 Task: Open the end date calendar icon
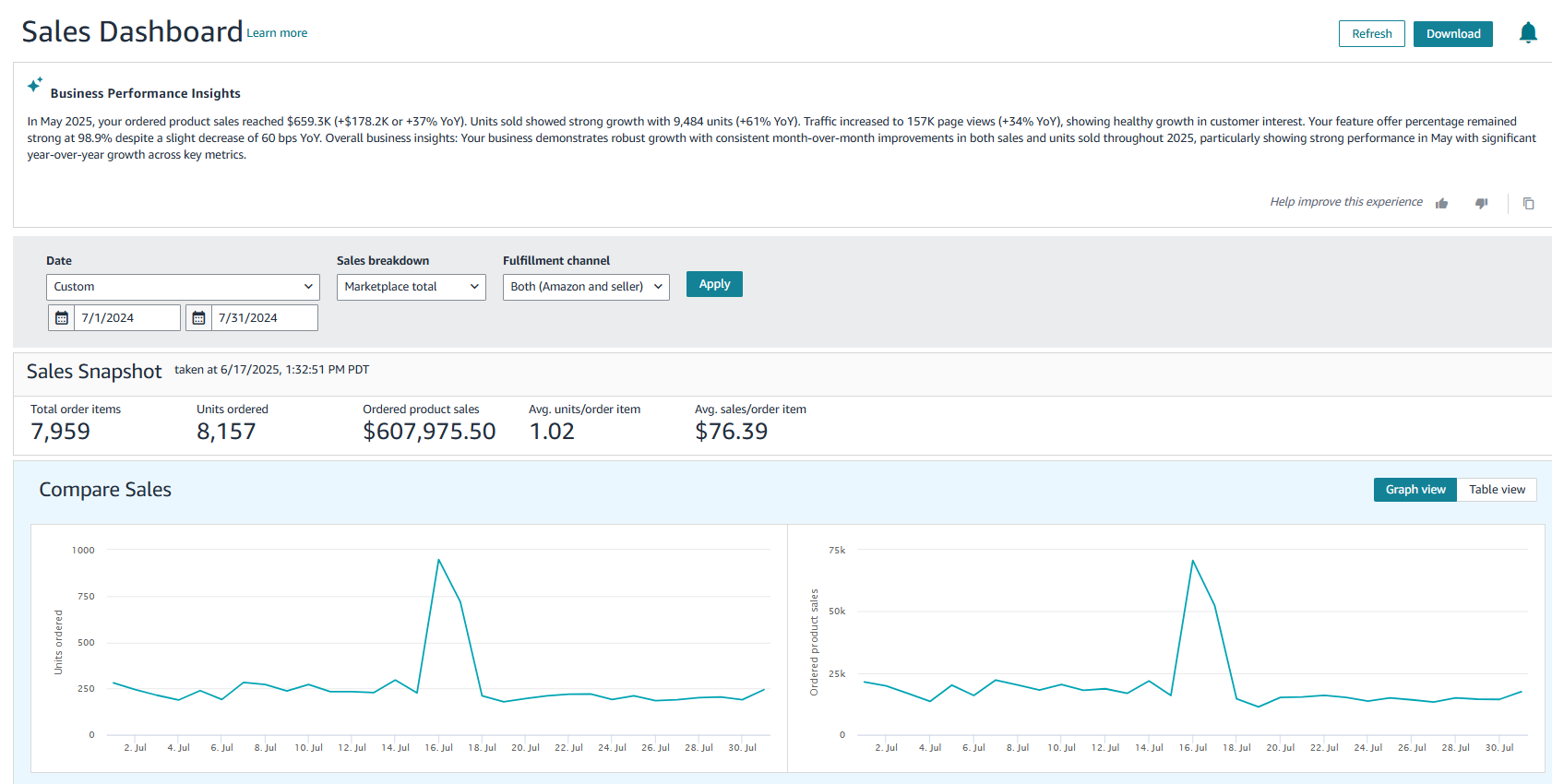coord(198,318)
